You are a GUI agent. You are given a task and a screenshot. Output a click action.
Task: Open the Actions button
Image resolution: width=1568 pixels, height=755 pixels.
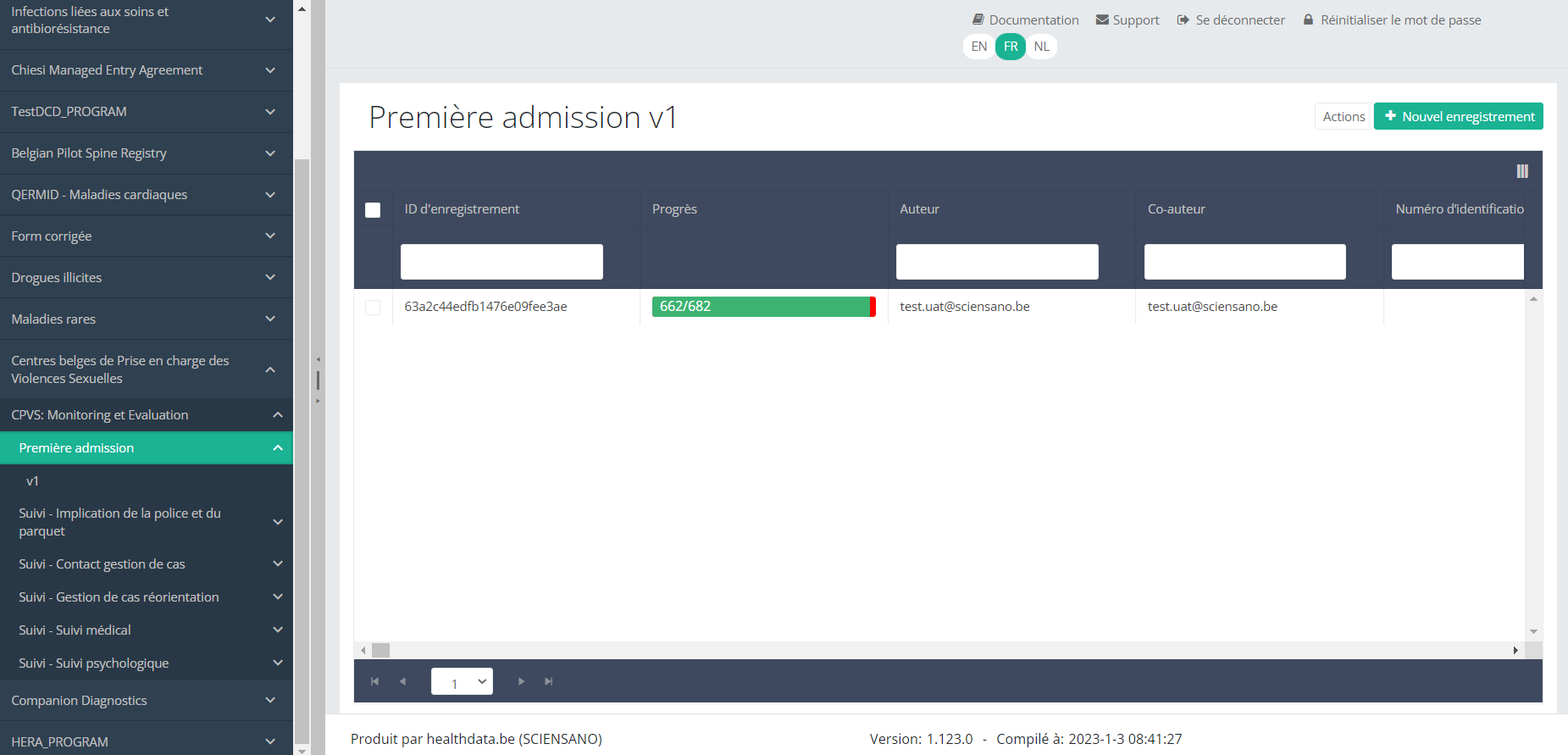click(1344, 116)
